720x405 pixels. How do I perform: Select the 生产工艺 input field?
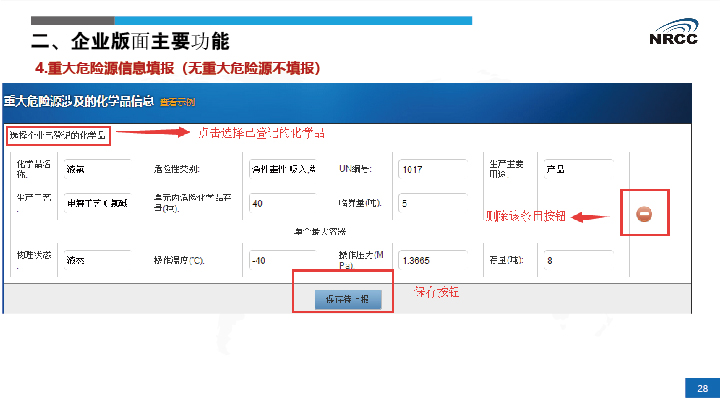pos(96,203)
